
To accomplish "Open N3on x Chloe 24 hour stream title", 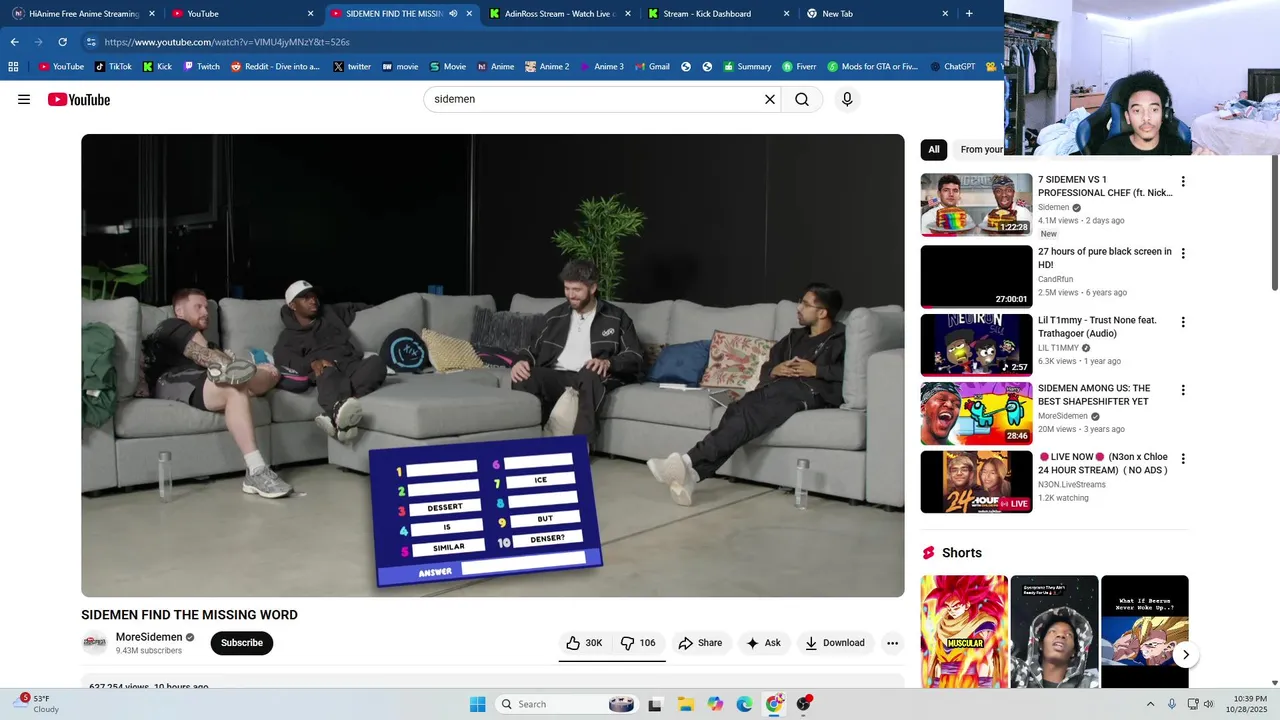I will coord(1103,463).
